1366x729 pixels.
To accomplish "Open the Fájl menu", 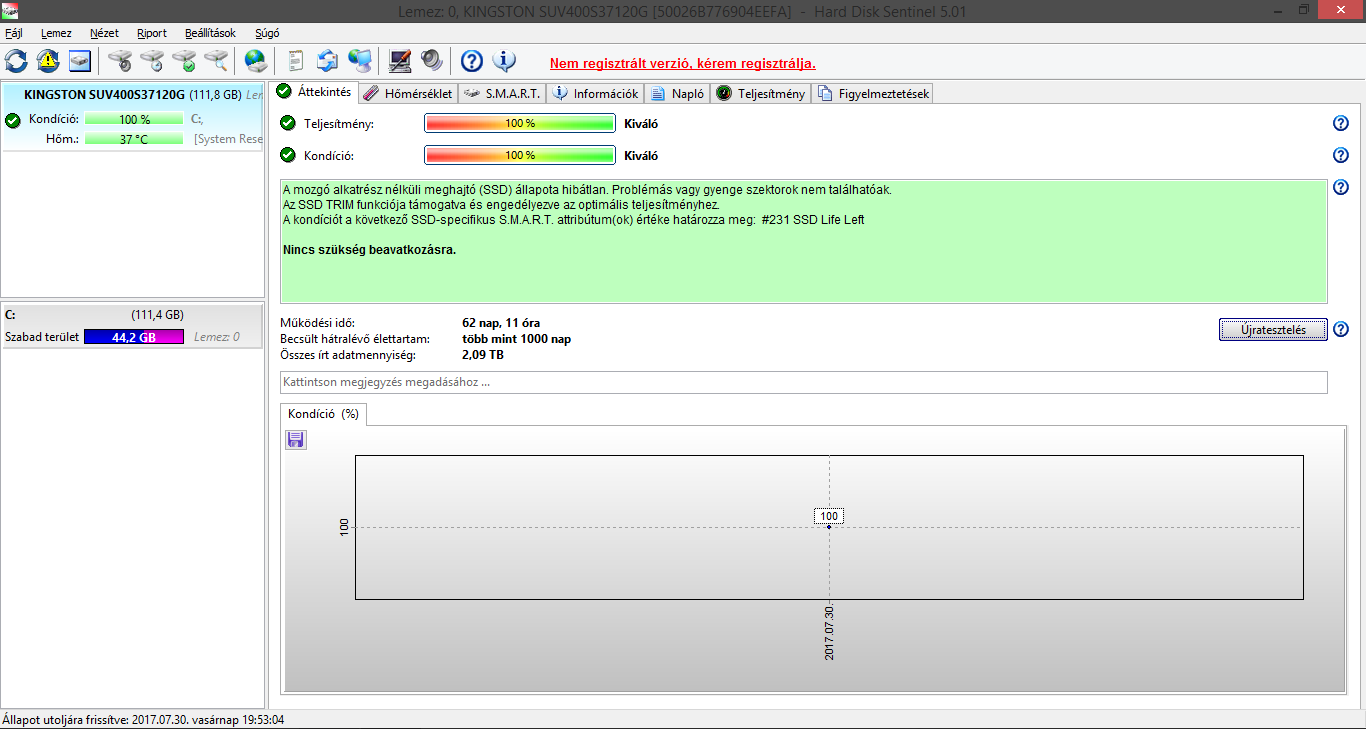I will 14,33.
